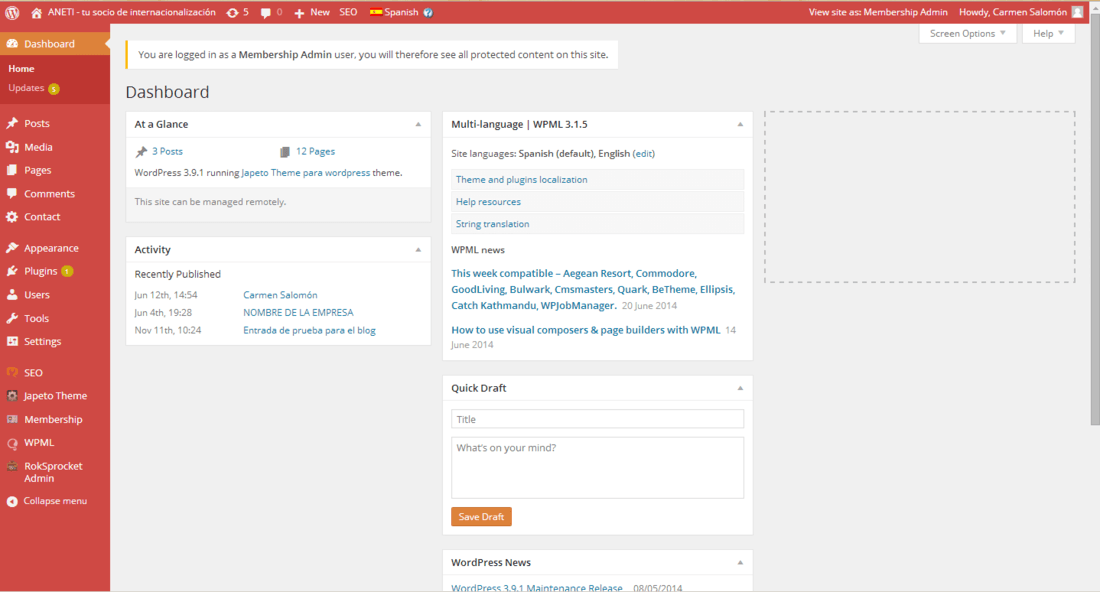The height and width of the screenshot is (592, 1100).
Task: Open the Membership menu label
Action: coord(53,419)
